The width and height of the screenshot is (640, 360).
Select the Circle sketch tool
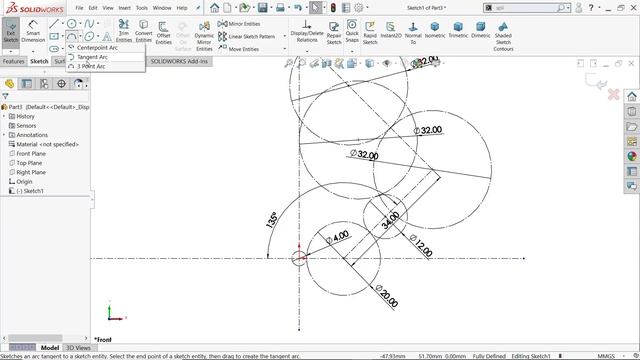(x=71, y=24)
